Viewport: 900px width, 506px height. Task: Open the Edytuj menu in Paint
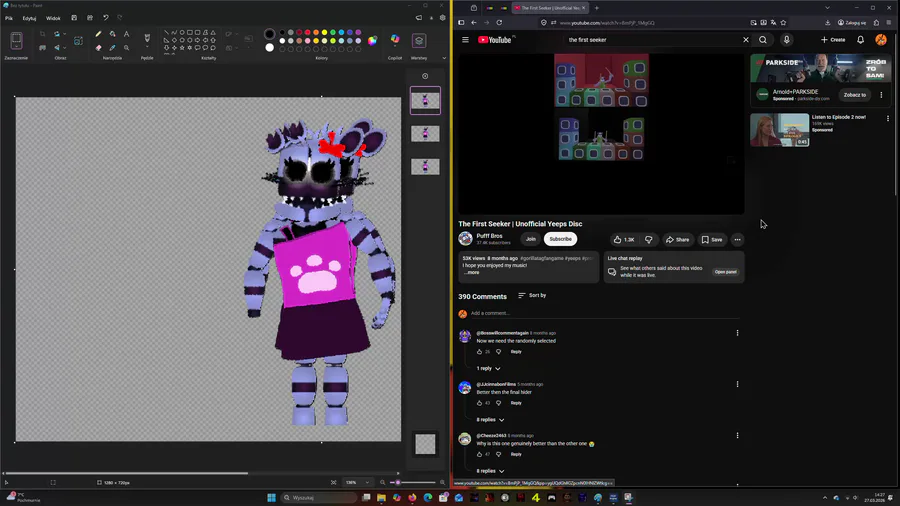tap(29, 18)
